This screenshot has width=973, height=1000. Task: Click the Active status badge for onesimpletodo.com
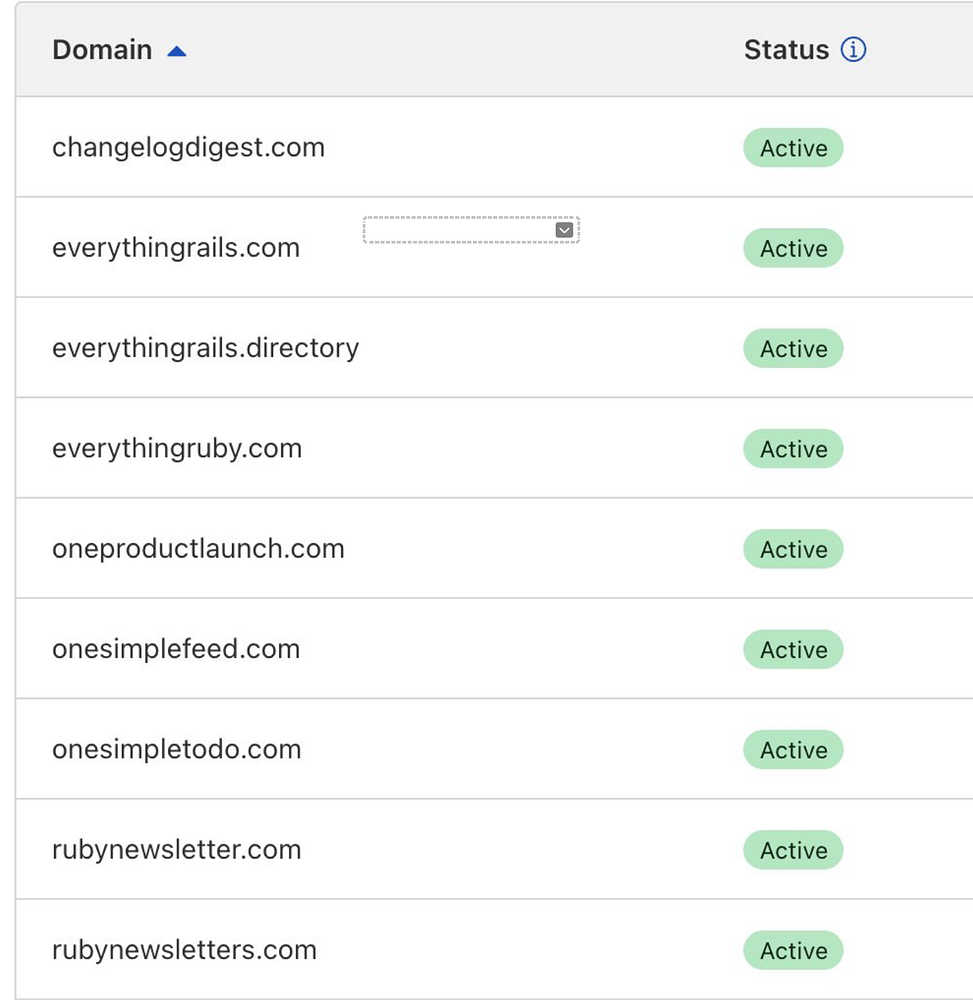pos(793,750)
